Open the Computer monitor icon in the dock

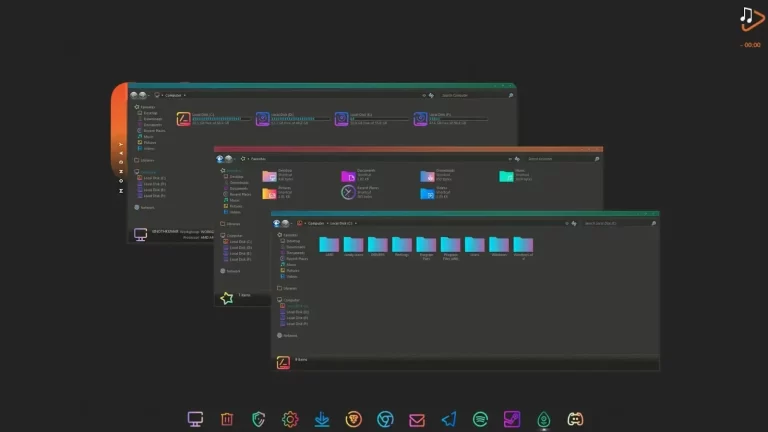195,419
